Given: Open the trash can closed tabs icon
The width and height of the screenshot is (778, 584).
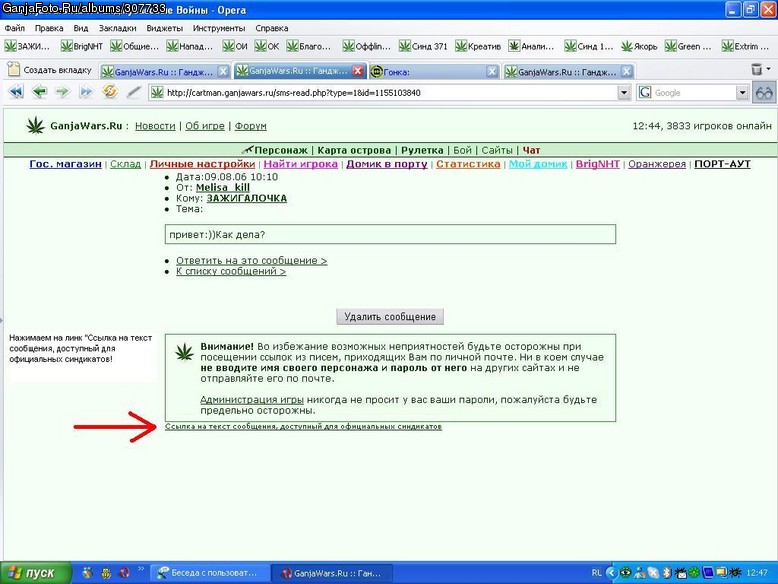Looking at the screenshot, I should [757, 69].
